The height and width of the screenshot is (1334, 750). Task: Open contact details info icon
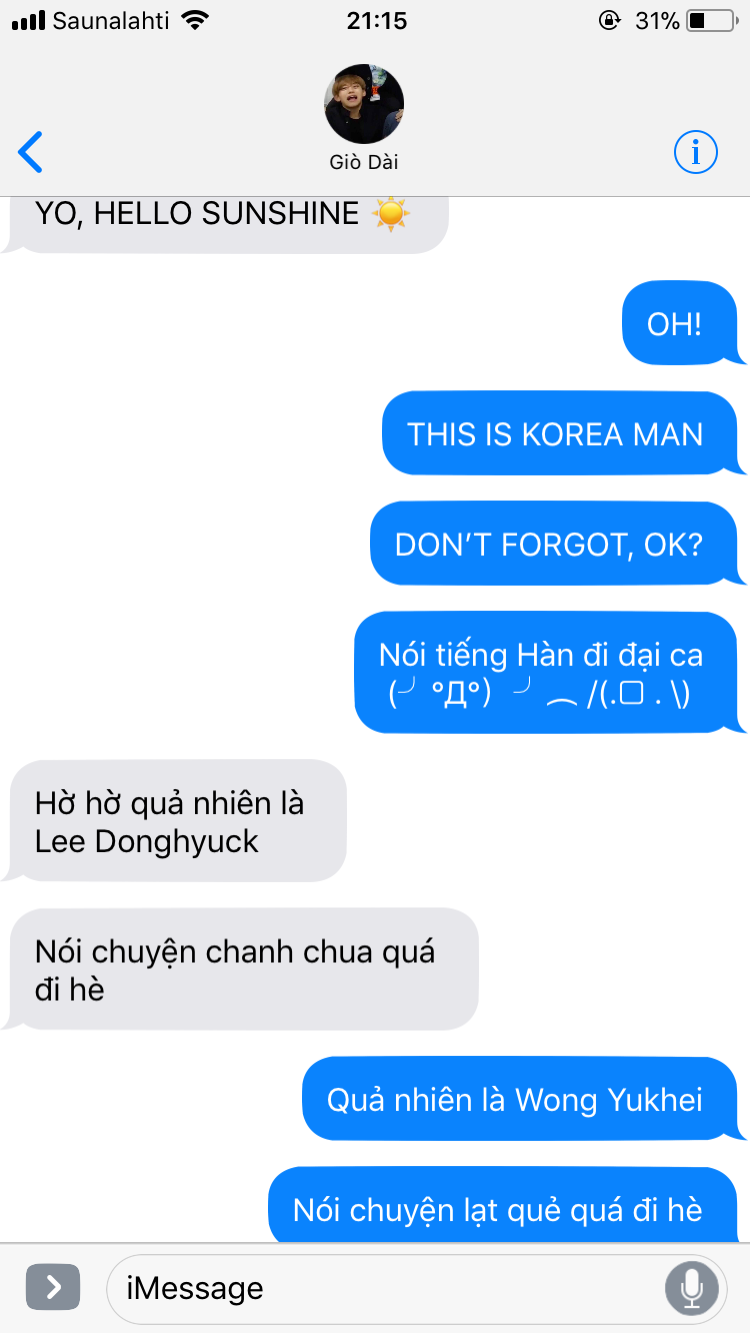tap(695, 152)
